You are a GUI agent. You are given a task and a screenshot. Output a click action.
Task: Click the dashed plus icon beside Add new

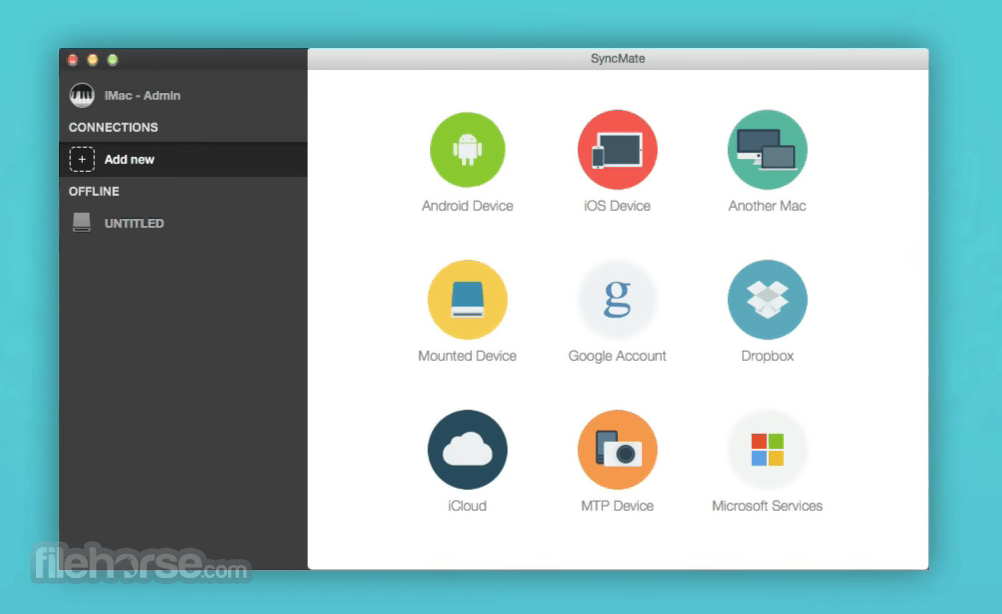[x=82, y=159]
